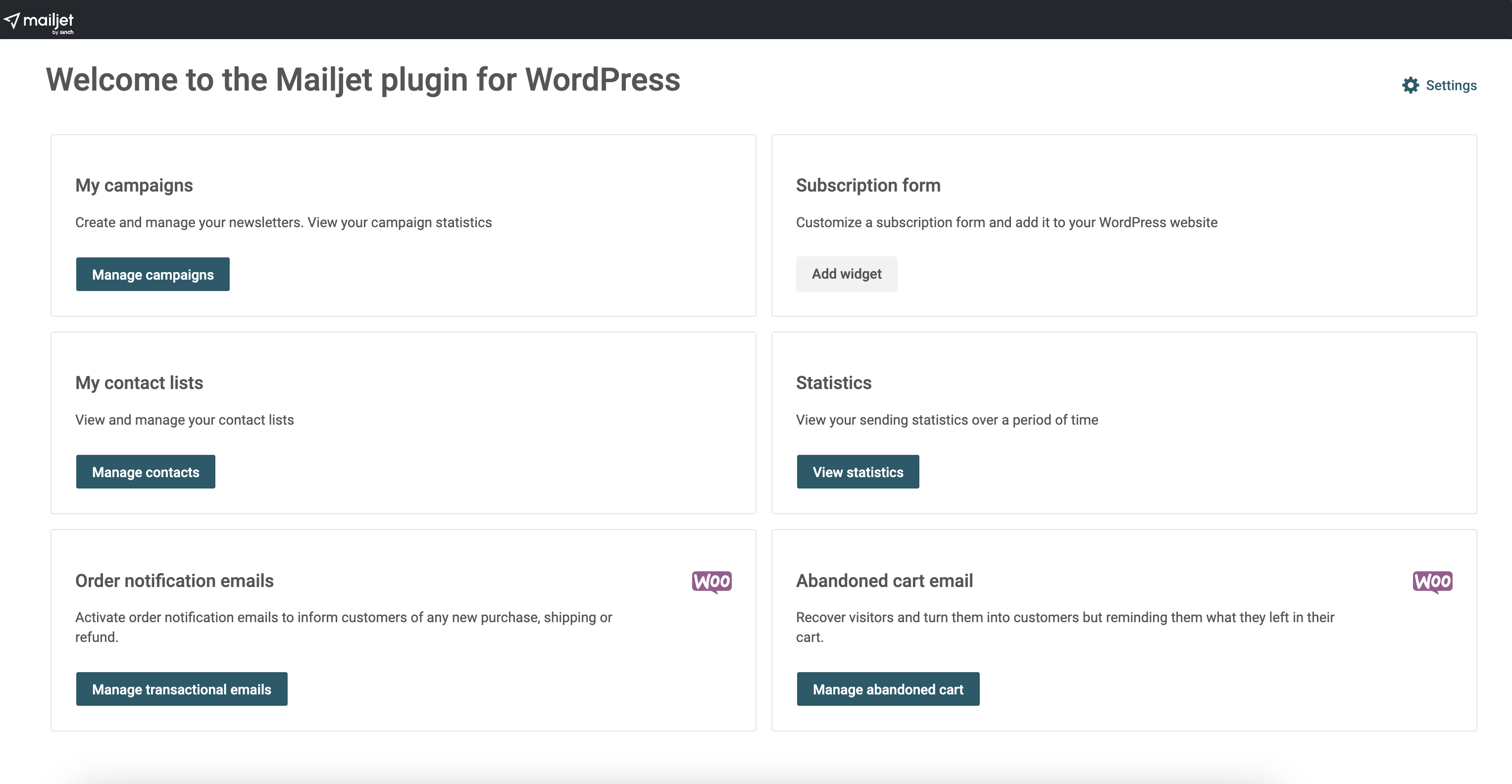Click the My campaigns heading
Screen dimensions: 1512x784
click(134, 186)
